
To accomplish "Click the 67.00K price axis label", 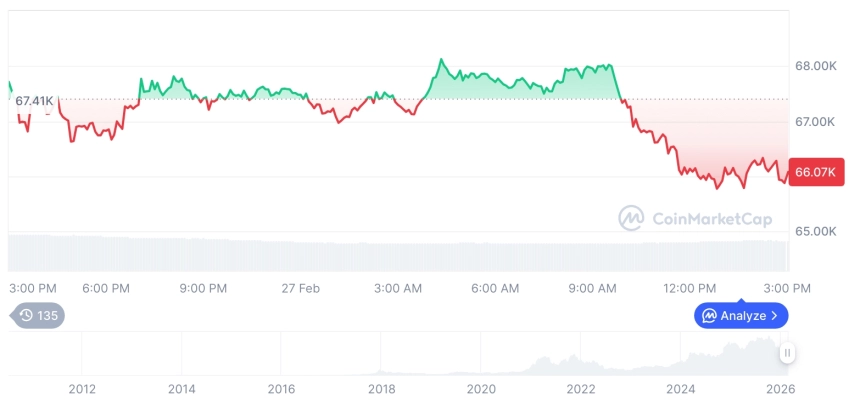I will (815, 121).
